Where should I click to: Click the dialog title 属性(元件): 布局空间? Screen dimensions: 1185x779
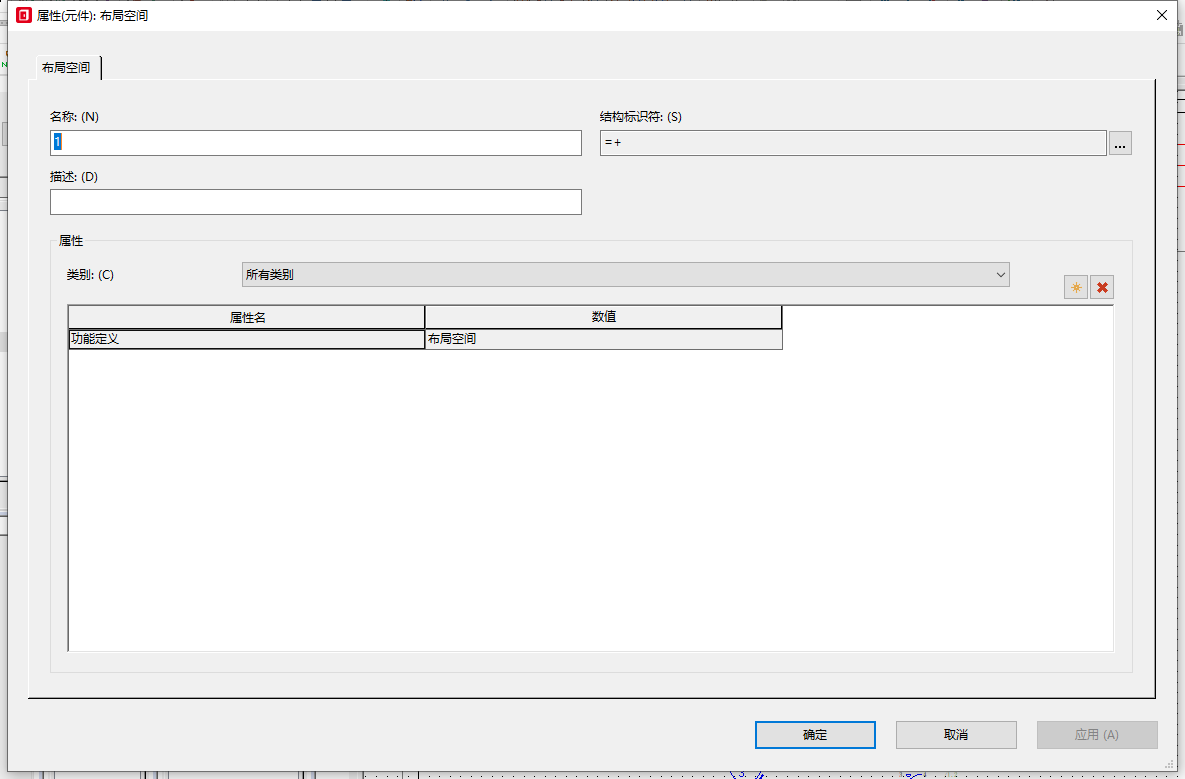[93, 16]
